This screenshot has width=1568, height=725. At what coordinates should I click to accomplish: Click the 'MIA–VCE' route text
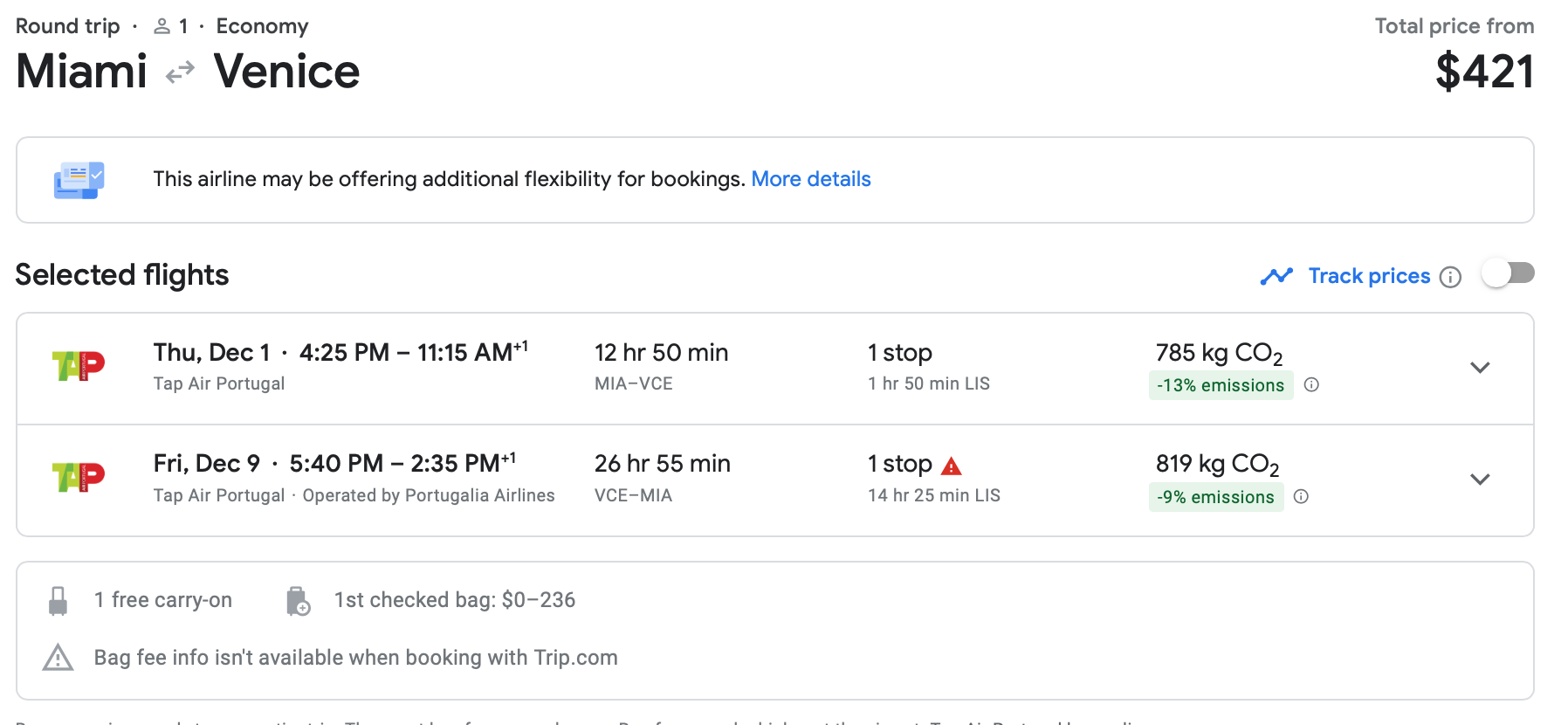634,383
